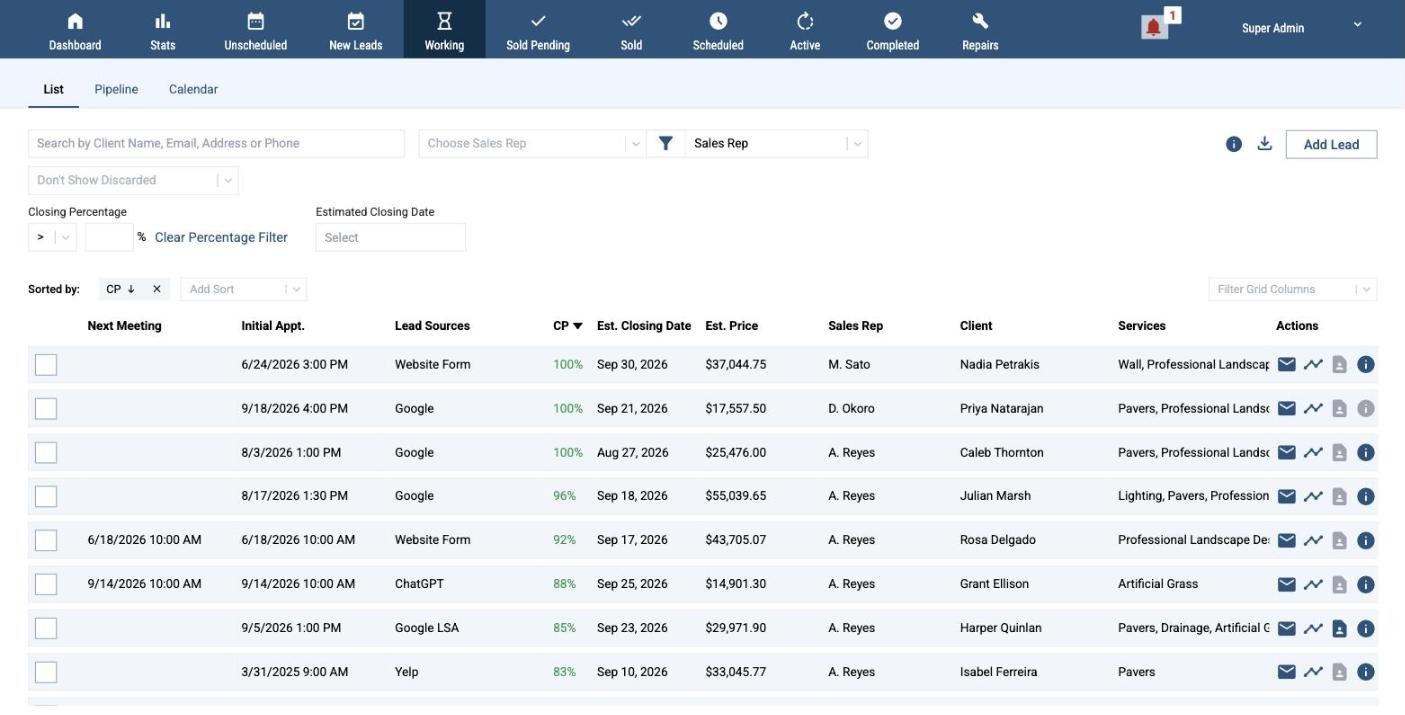This screenshot has width=1405, height=715.
Task: Go to Unscheduled calendar icon
Action: (x=255, y=21)
